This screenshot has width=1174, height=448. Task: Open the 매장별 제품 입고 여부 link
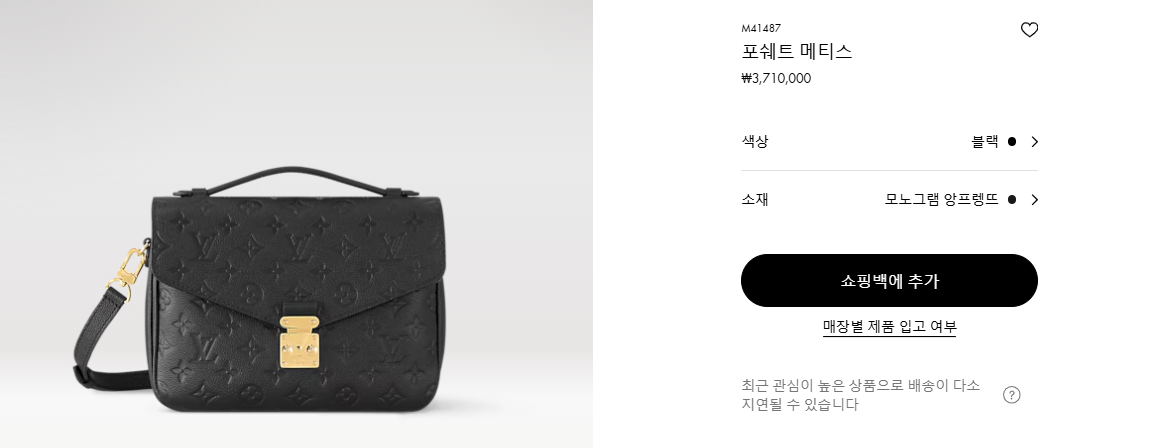pyautogui.click(x=889, y=327)
